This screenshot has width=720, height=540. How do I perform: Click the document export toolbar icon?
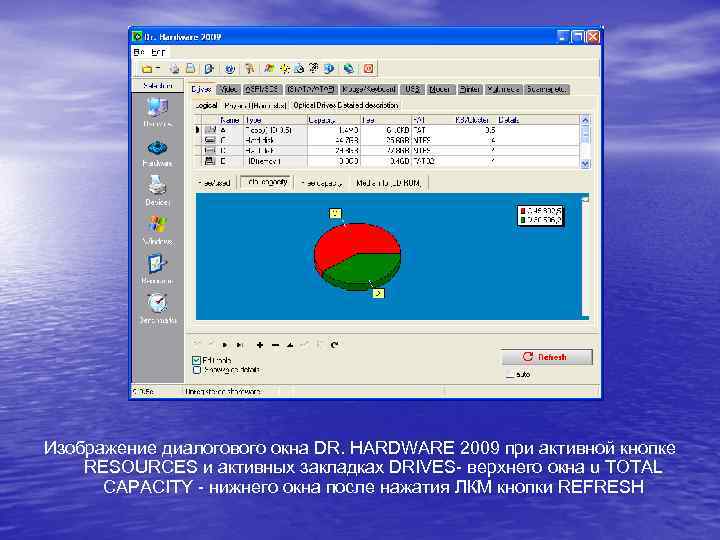(x=209, y=69)
